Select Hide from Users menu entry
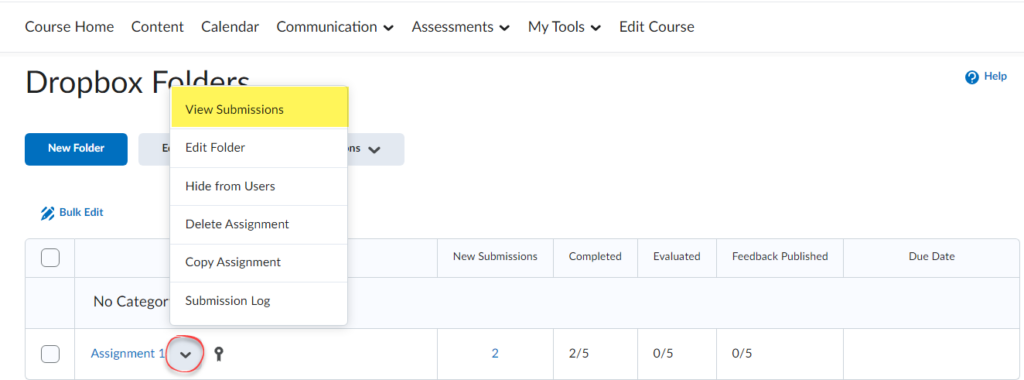This screenshot has width=1024, height=380. coord(259,186)
